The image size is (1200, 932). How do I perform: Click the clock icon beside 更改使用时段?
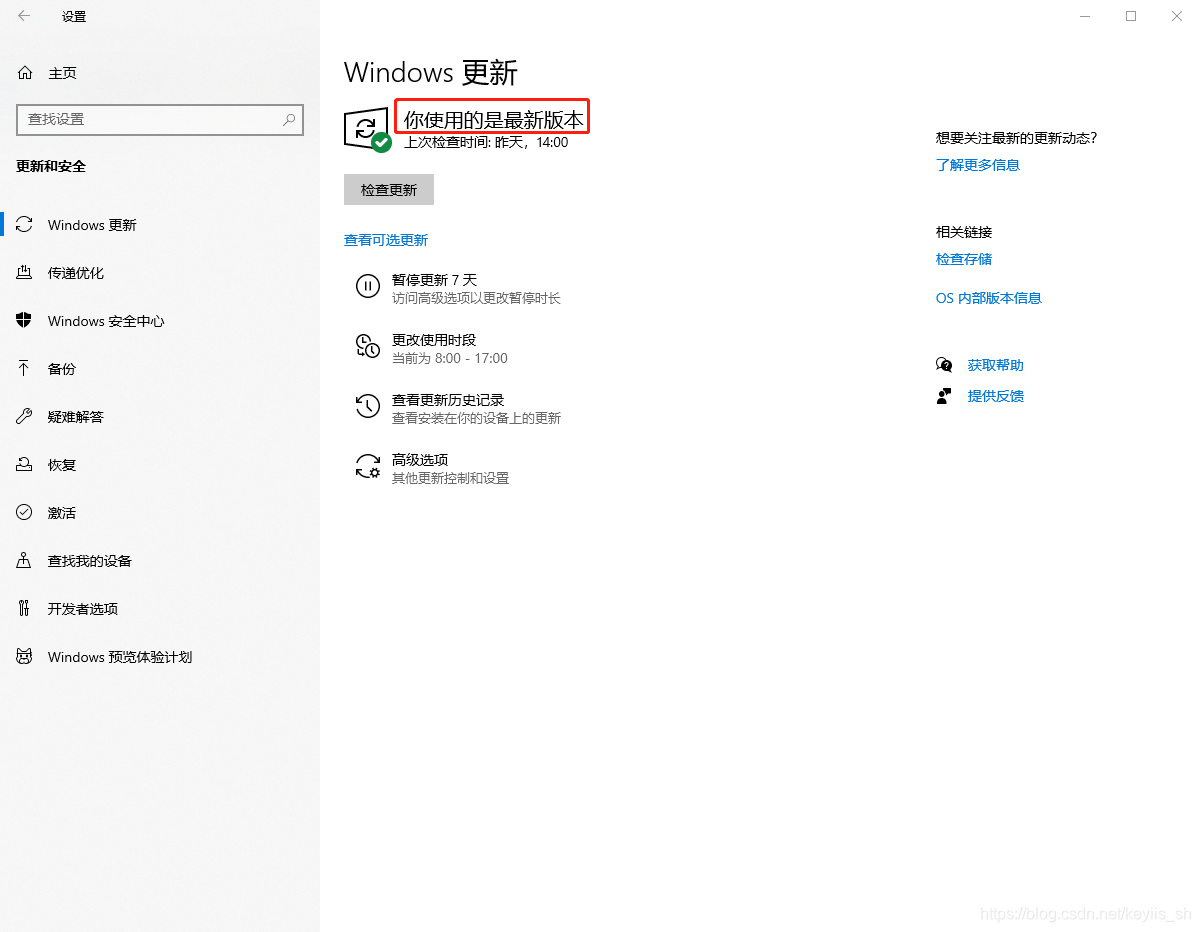(x=368, y=347)
